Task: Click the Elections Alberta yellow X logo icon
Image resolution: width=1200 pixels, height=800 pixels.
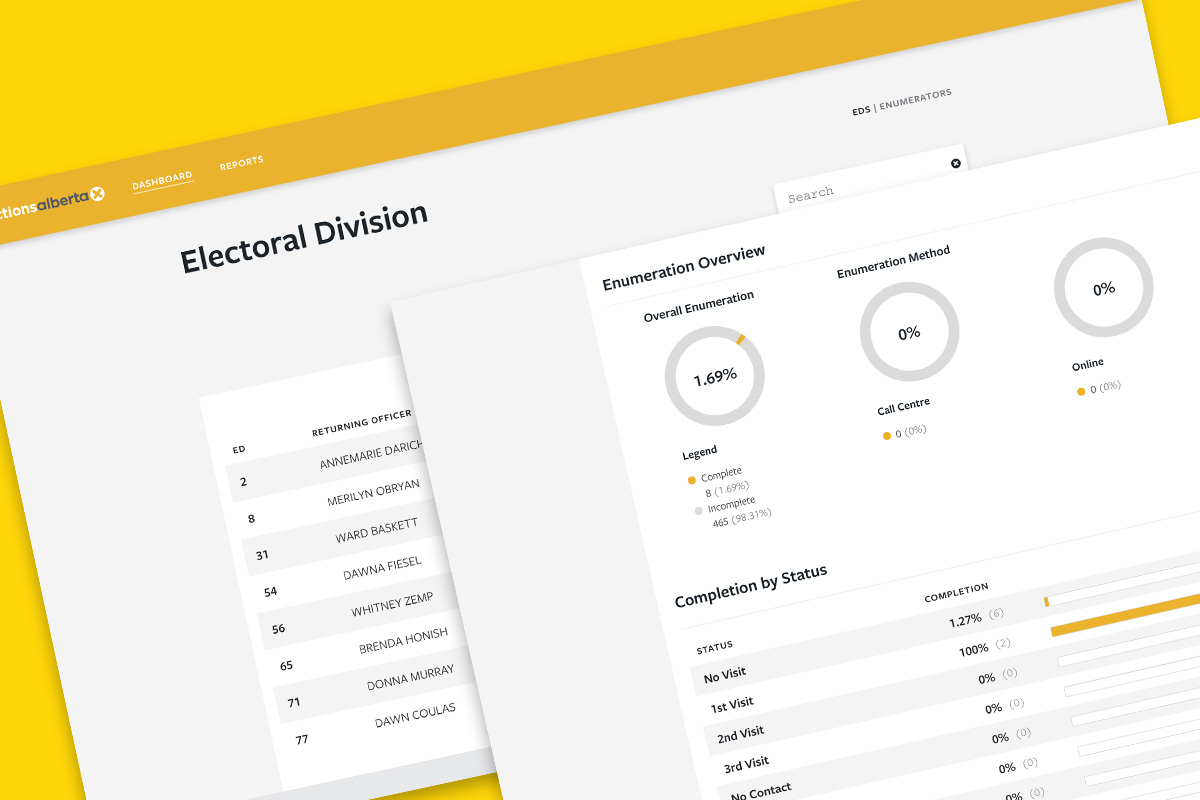Action: pos(97,194)
